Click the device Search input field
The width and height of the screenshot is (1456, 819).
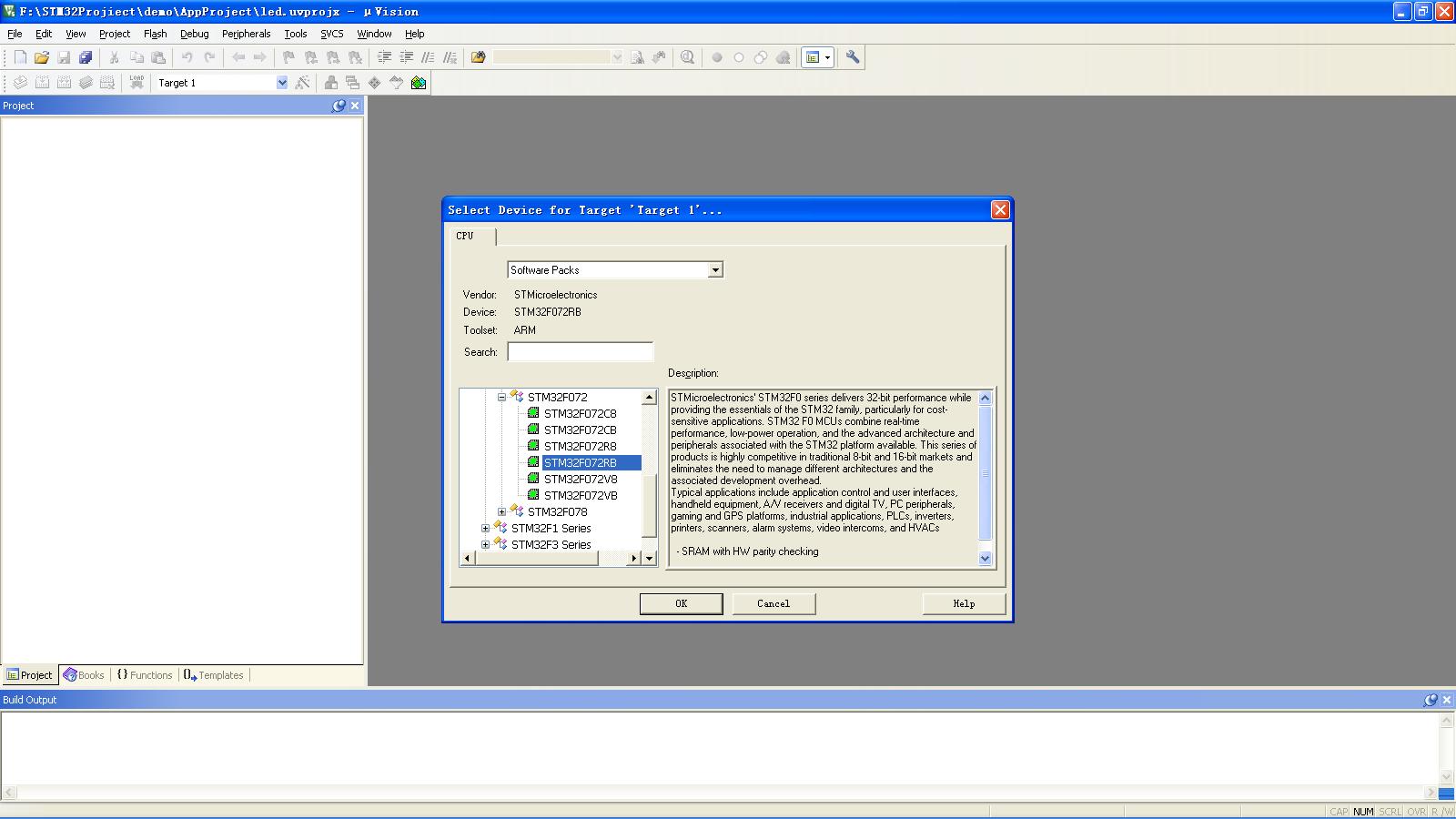[581, 352]
